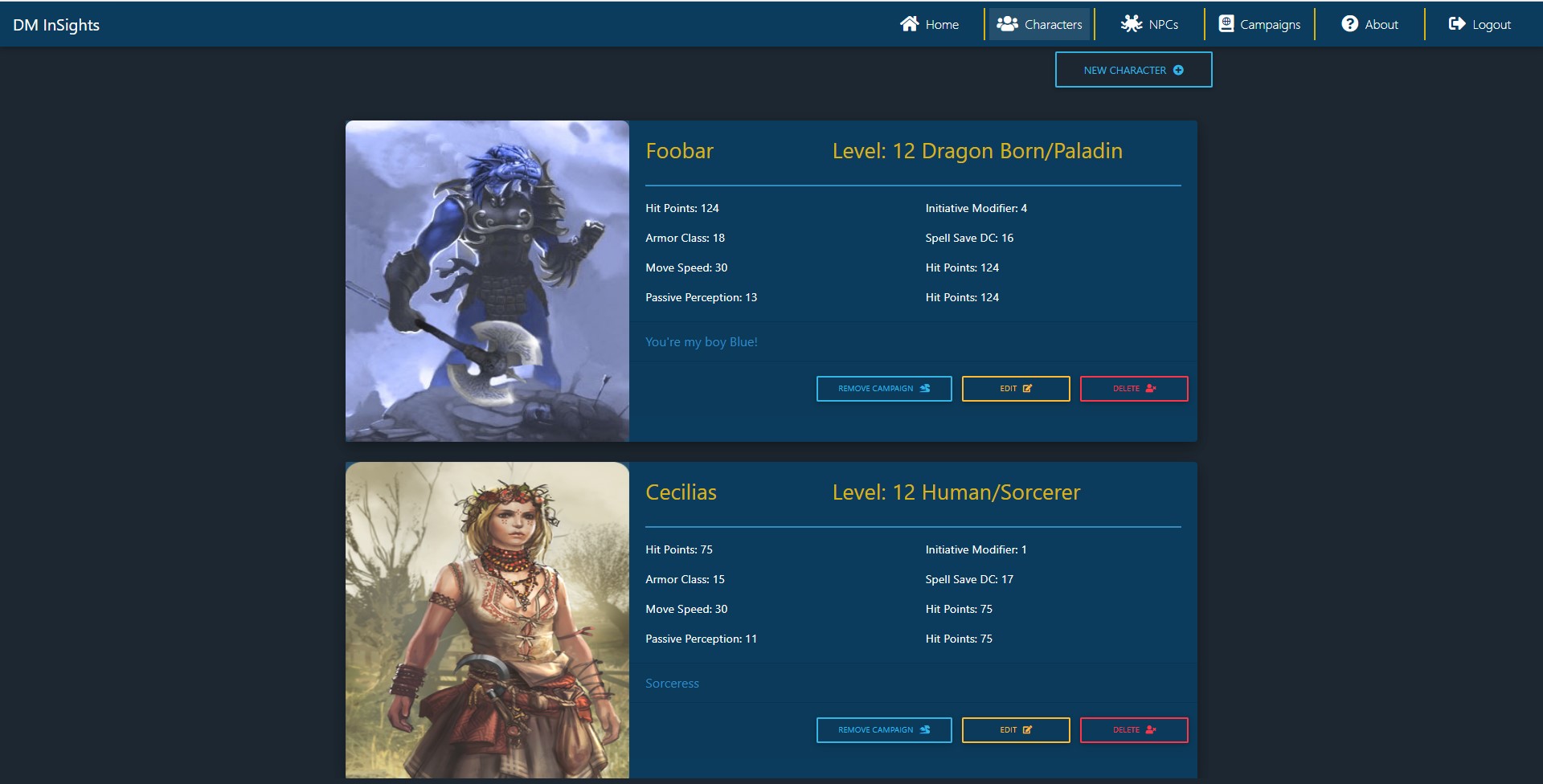Open the Characters nav item
Image resolution: width=1543 pixels, height=784 pixels.
[1039, 24]
